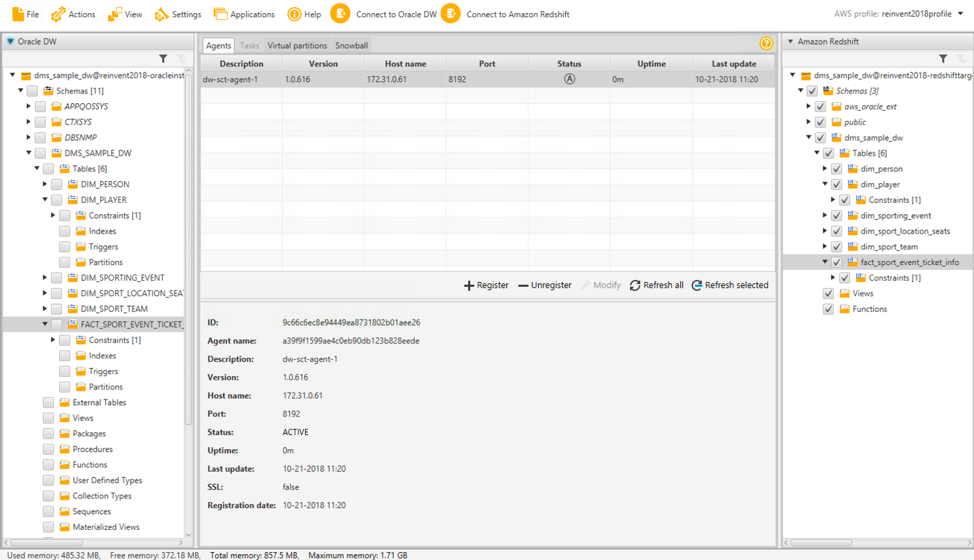Click Materialized Views folder icon
Image resolution: width=974 pixels, height=560 pixels.
coord(64,526)
